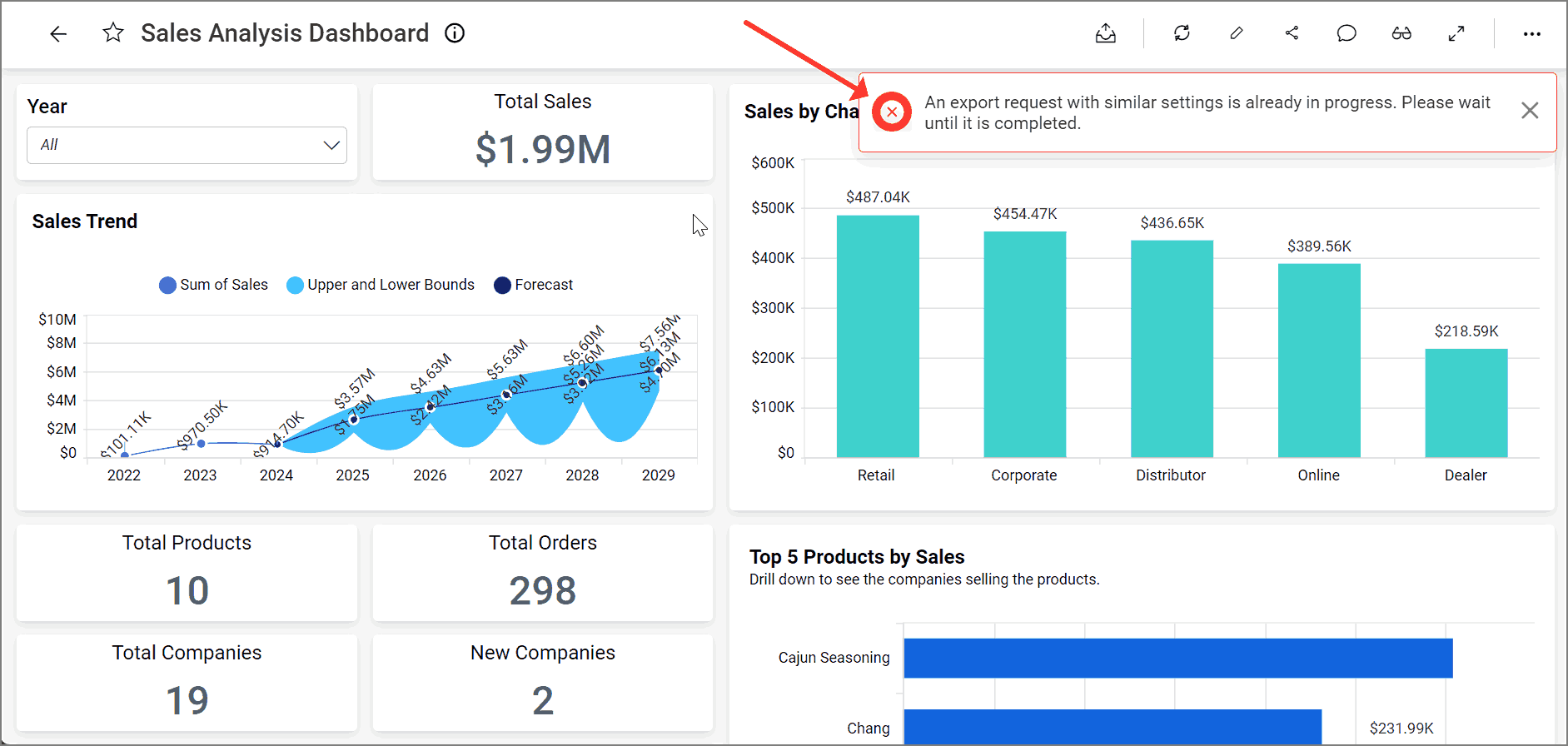Click the glasses view icon
The width and height of the screenshot is (1568, 746).
[x=1401, y=33]
